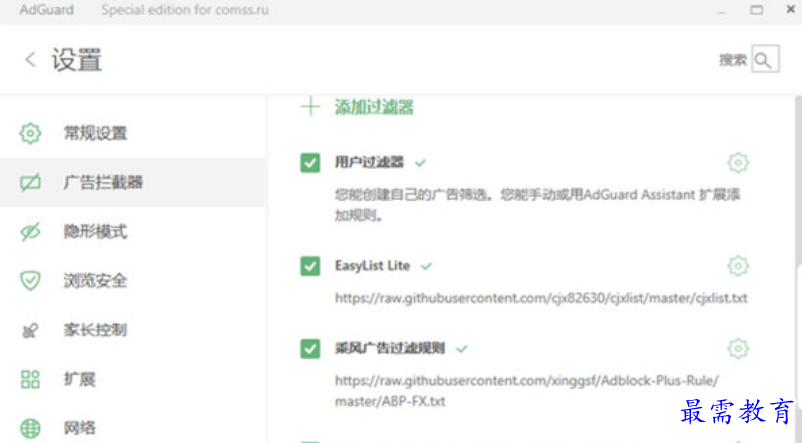Image resolution: width=802 pixels, height=443 pixels.
Task: Click the 隐形模式 crossed-eye icon
Action: coord(30,231)
